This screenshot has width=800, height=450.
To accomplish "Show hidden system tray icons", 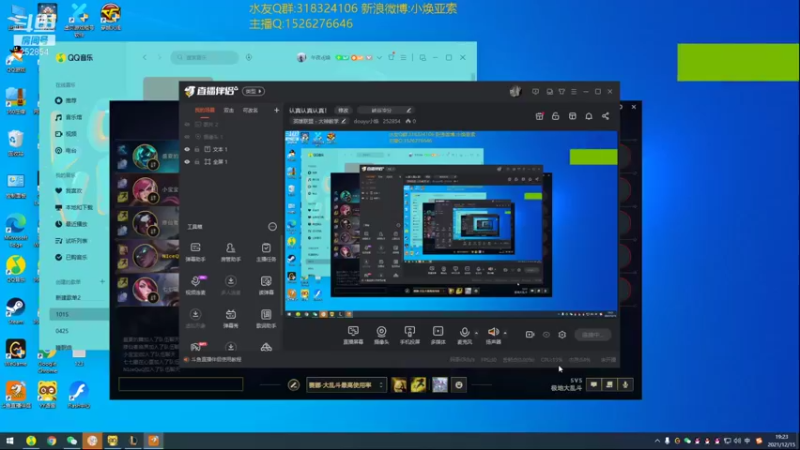I will click(x=657, y=441).
